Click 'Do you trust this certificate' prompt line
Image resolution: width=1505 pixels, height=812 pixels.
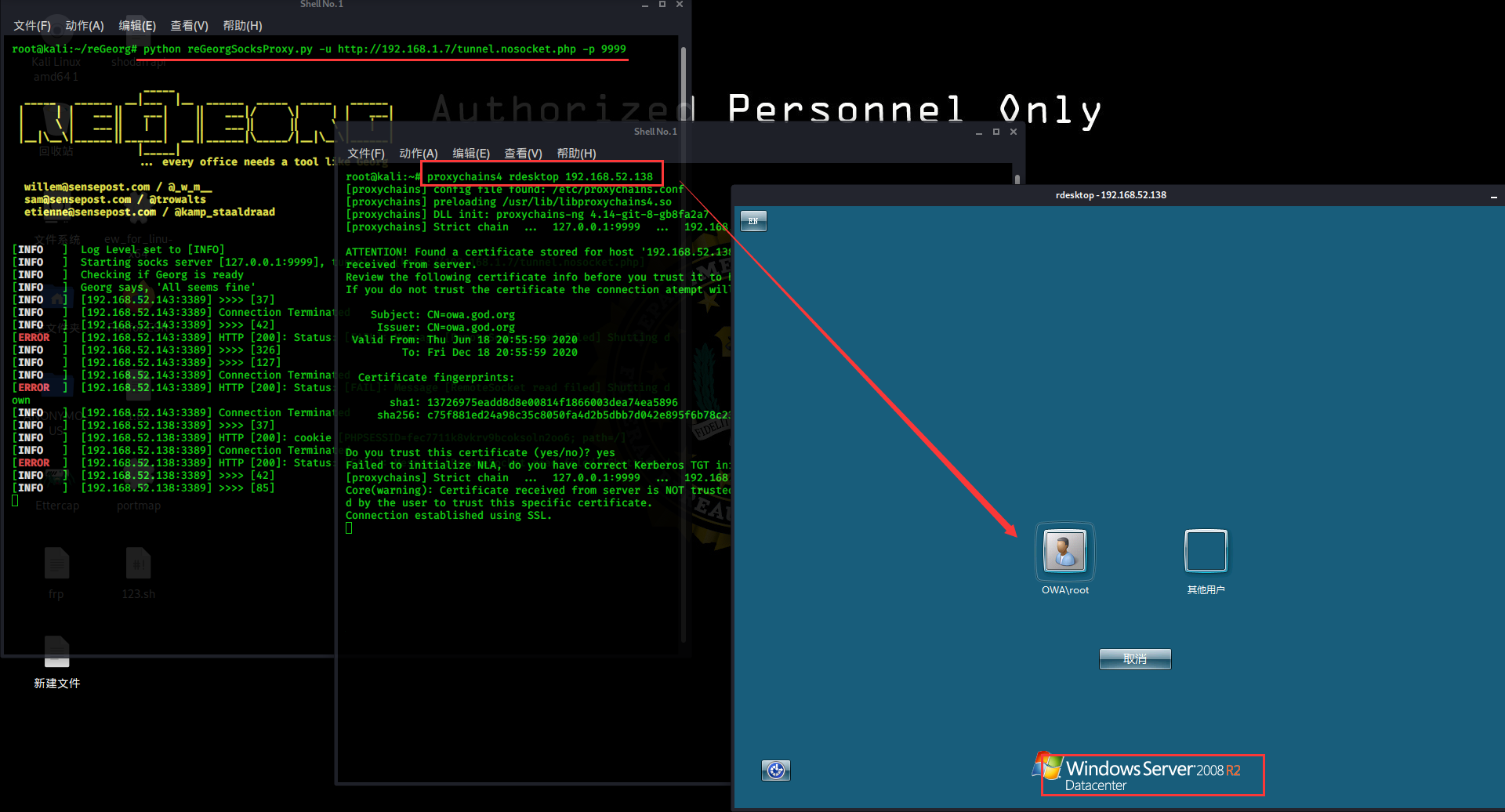pos(480,453)
